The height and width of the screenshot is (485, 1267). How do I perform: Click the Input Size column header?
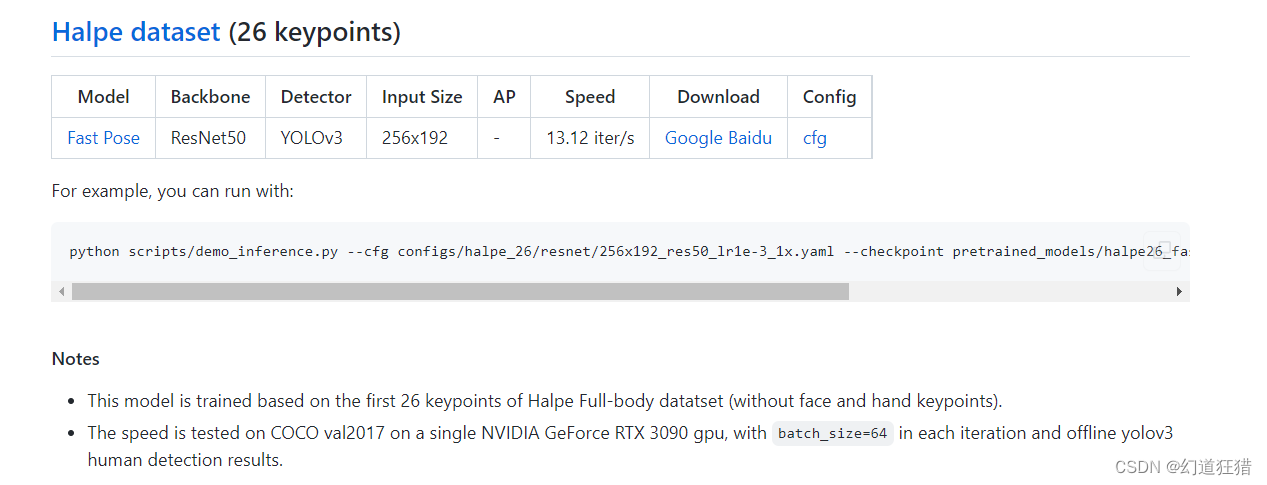pyautogui.click(x=422, y=97)
